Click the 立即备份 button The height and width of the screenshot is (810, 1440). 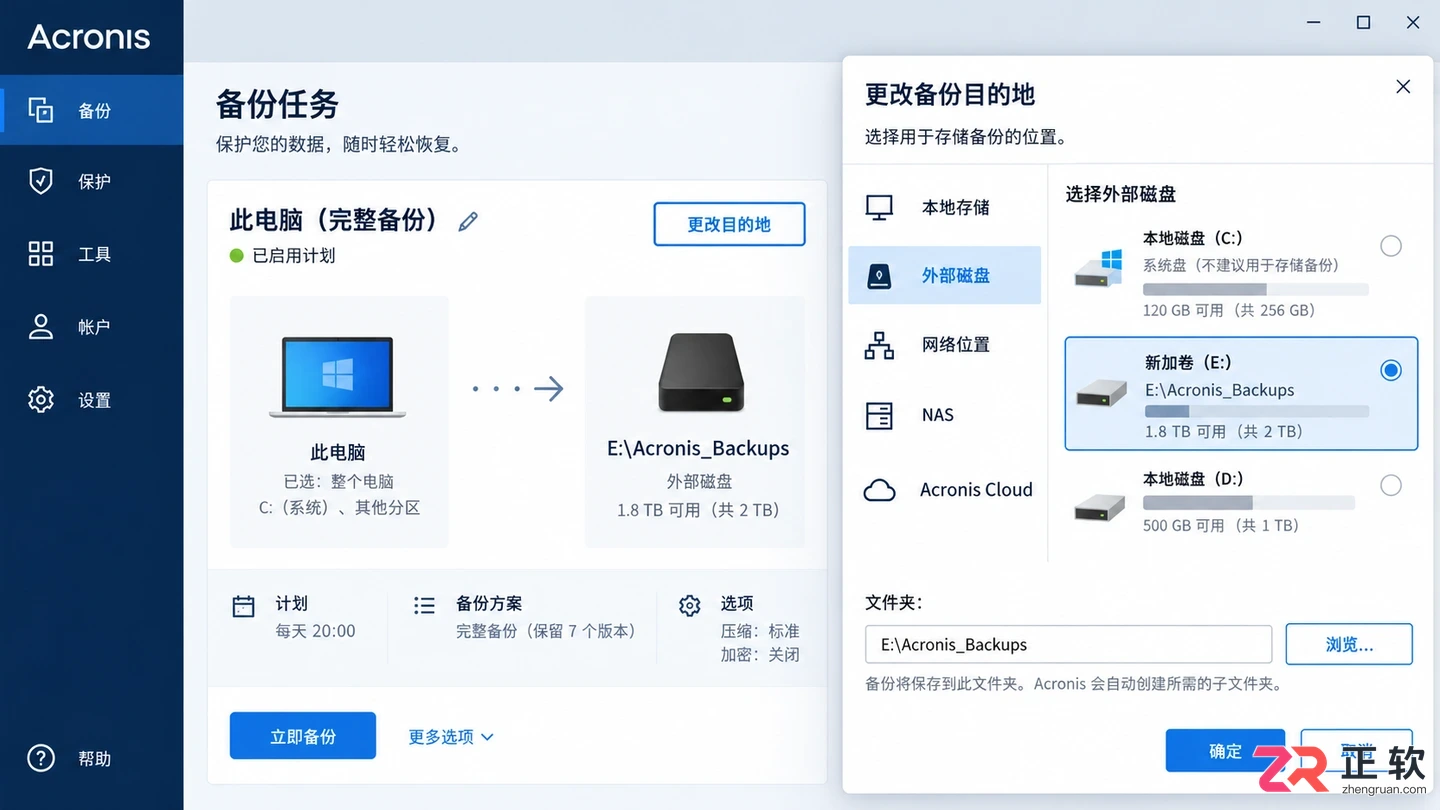(x=303, y=736)
